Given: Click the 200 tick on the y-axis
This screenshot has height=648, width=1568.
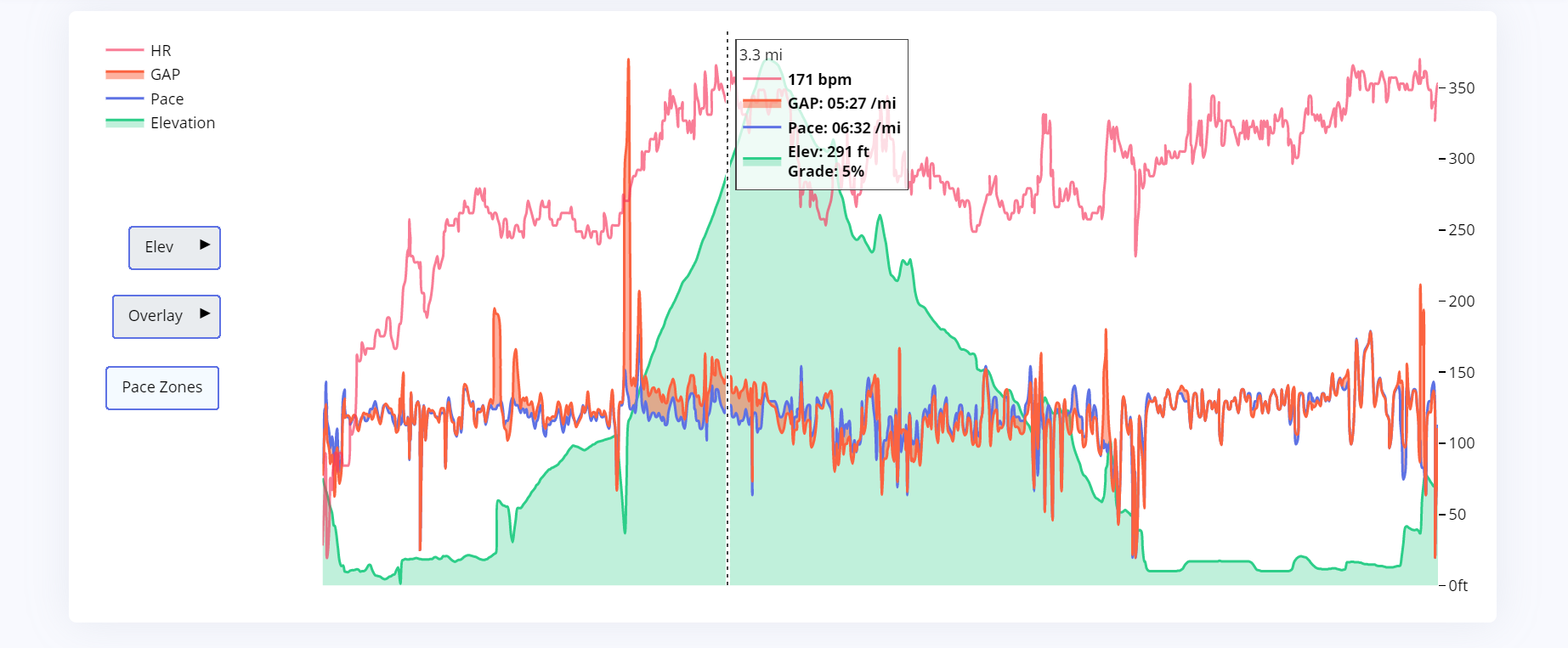Looking at the screenshot, I should click(1461, 301).
